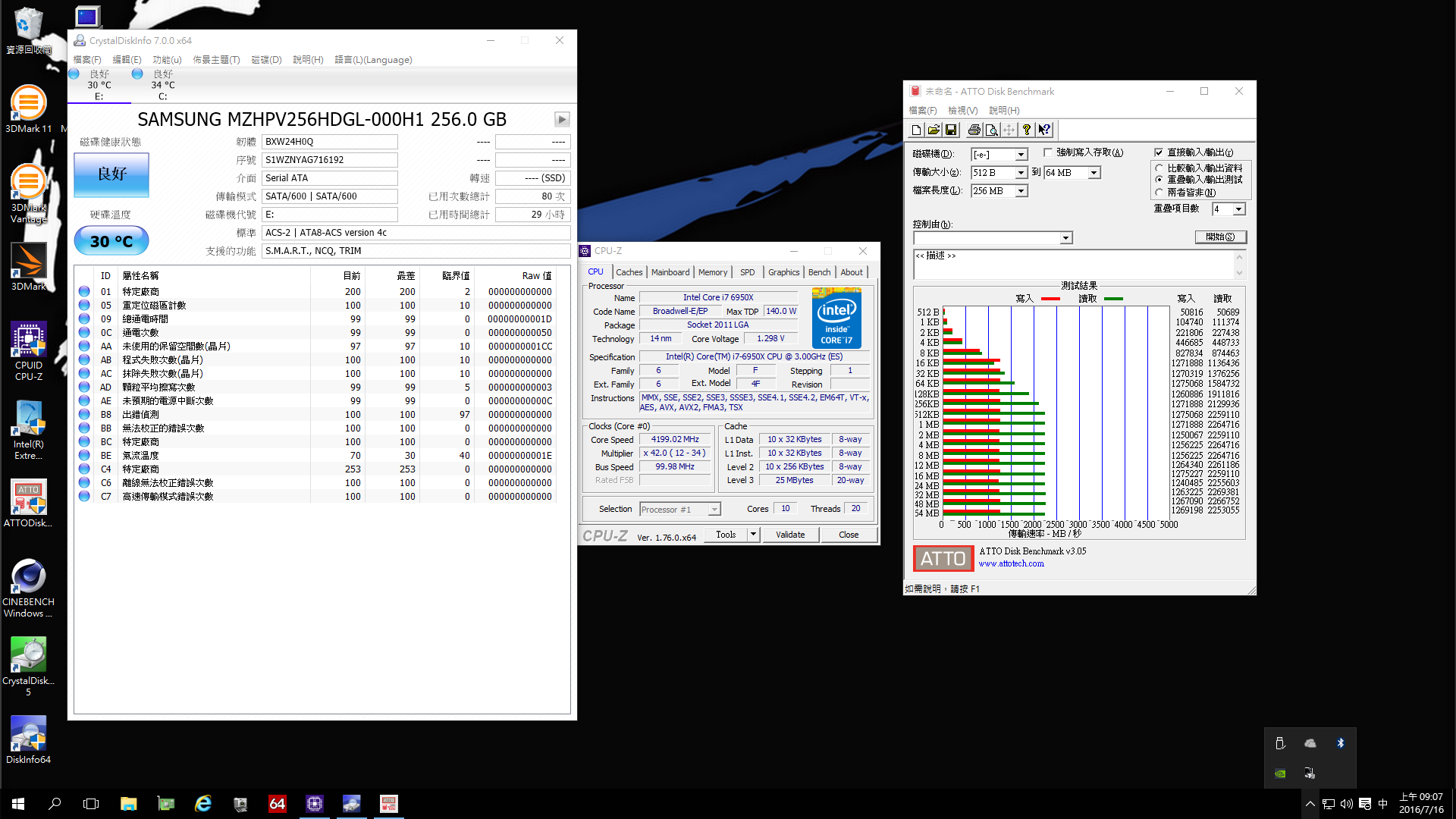Open CINEBENCH Windows desktop shortcut

(x=28, y=588)
